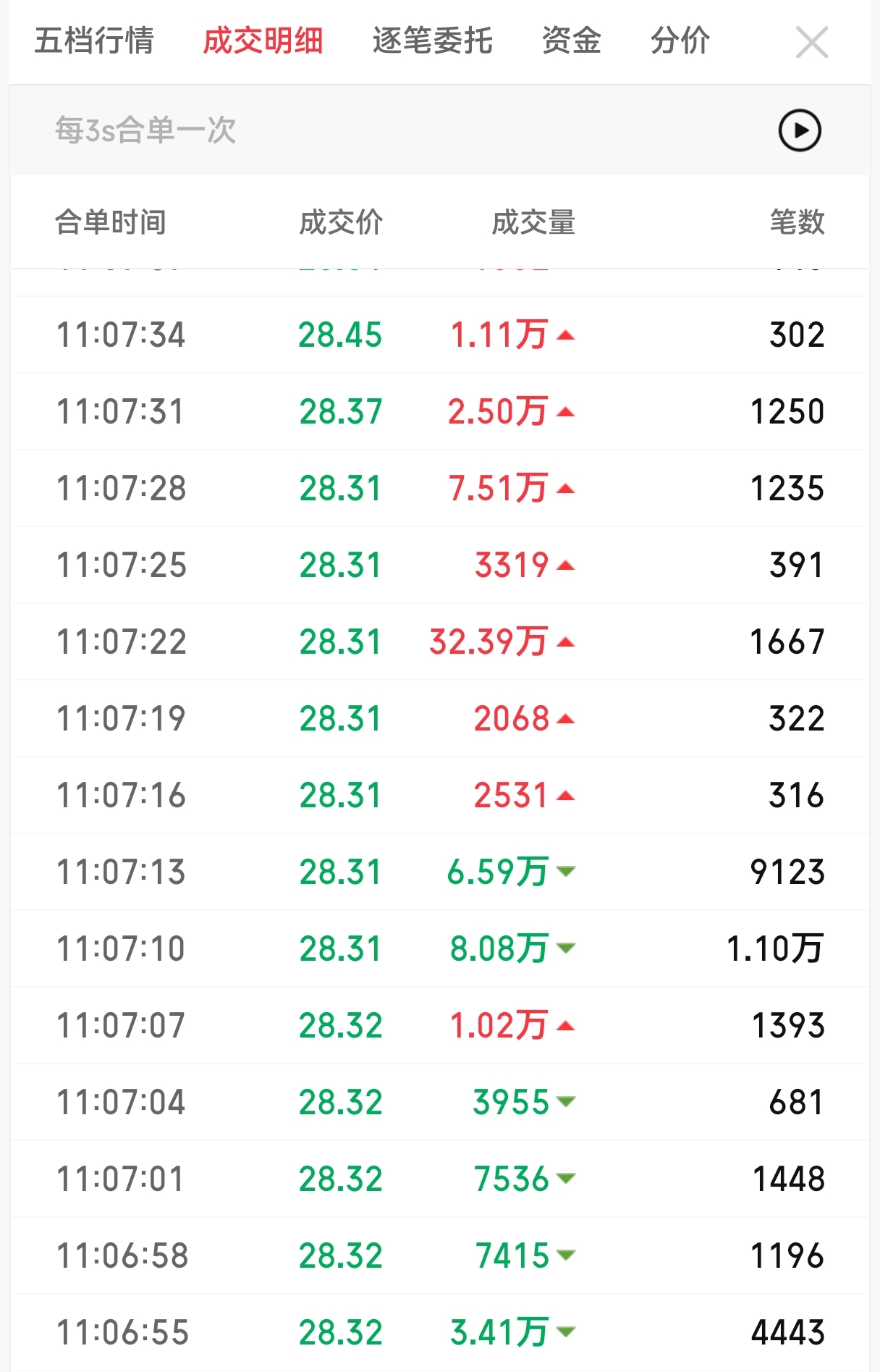Viewport: 880px width, 1372px height.
Task: Click up arrow beside 2068 volume
Action: click(566, 719)
